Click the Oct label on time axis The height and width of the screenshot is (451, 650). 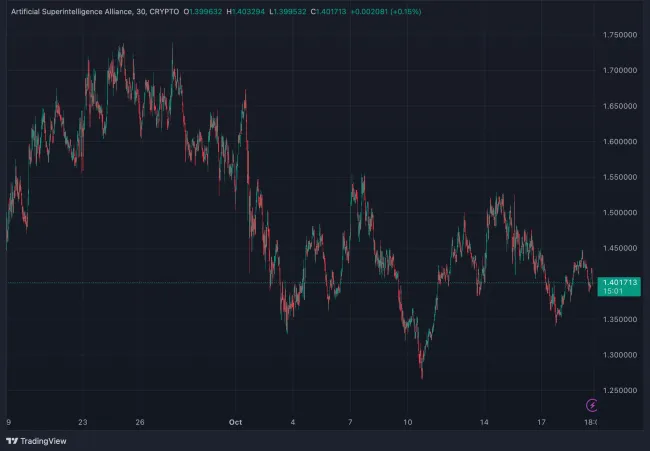236,422
